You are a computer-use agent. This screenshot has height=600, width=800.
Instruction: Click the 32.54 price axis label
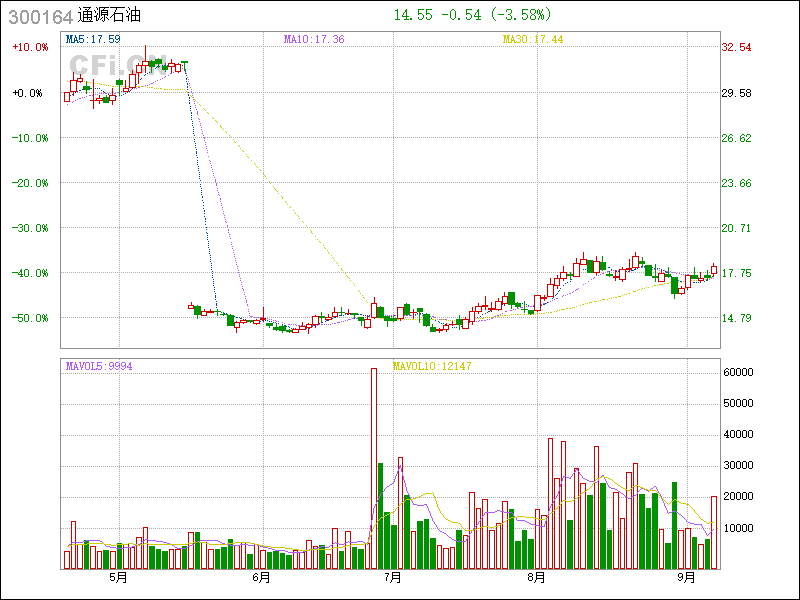click(x=736, y=47)
